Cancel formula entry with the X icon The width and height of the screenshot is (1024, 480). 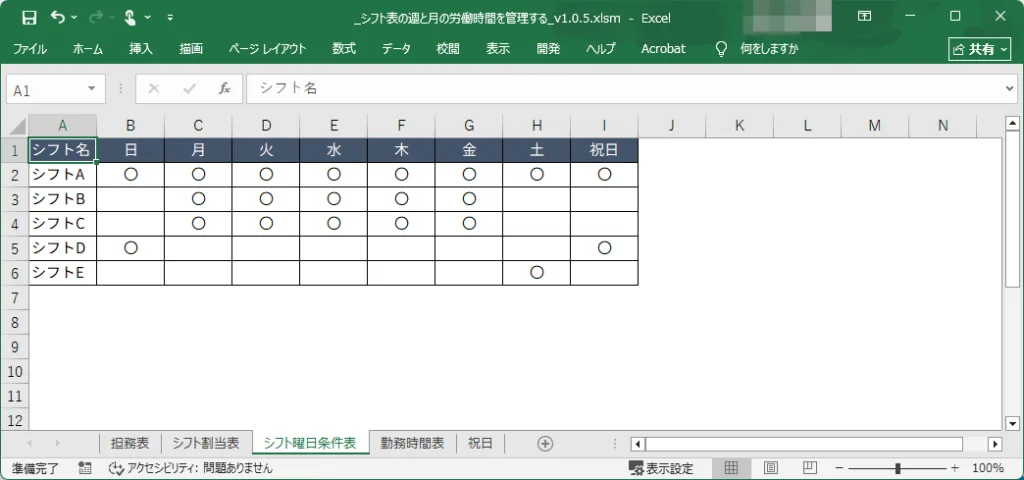tap(154, 89)
